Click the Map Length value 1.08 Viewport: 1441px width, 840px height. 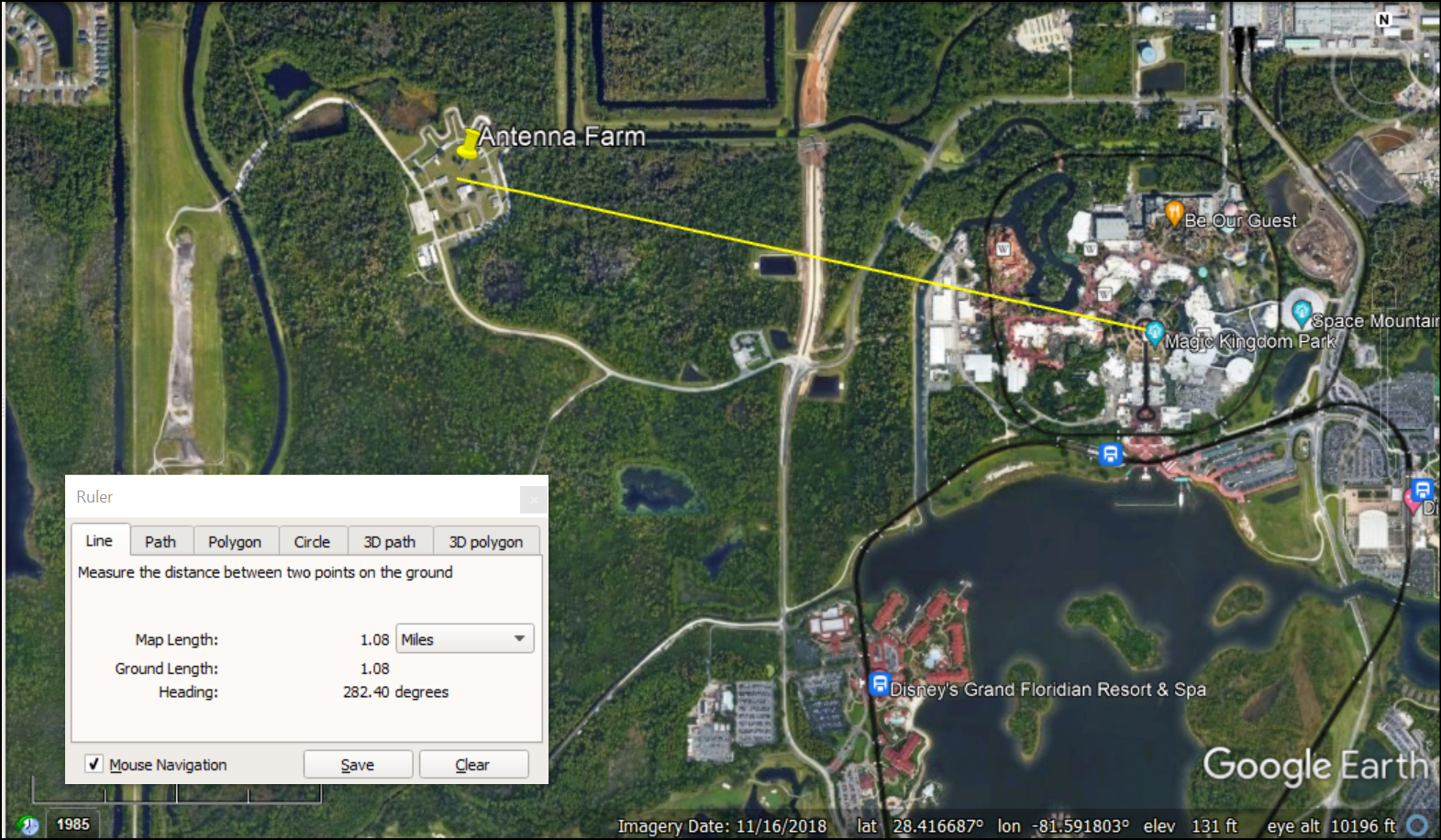pyautogui.click(x=374, y=639)
